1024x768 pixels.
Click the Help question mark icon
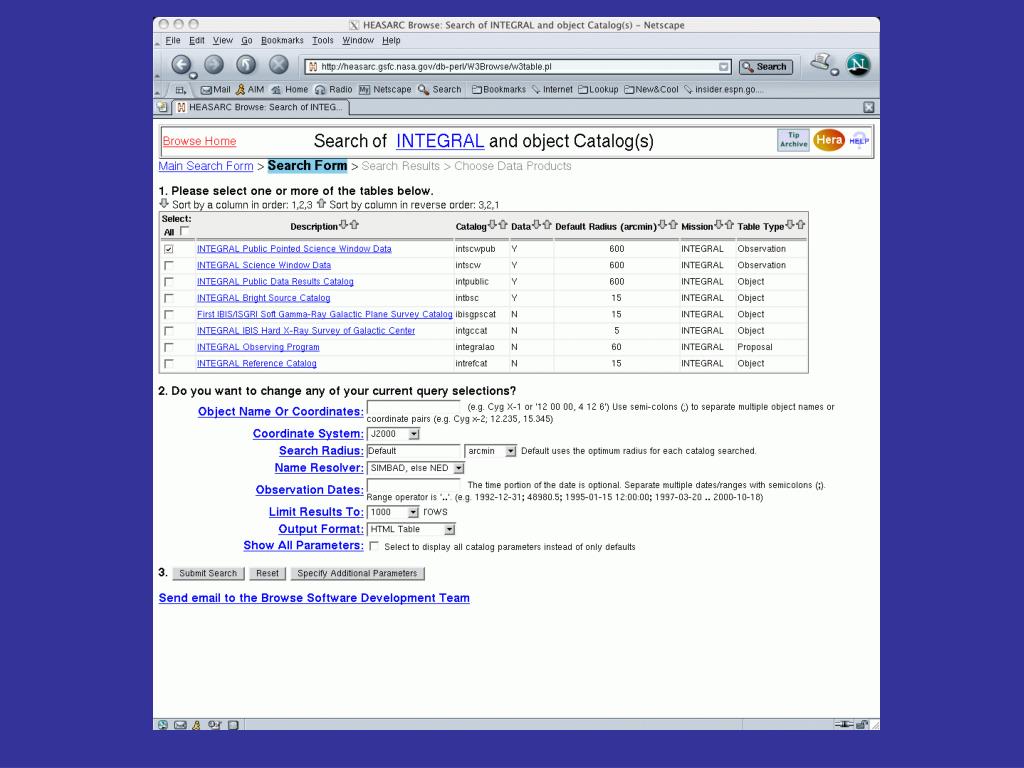click(x=859, y=140)
